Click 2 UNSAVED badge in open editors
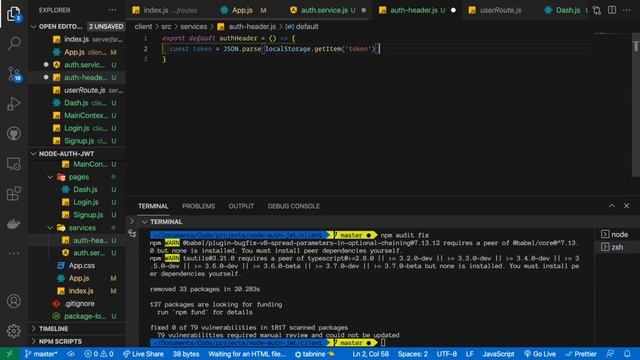 pyautogui.click(x=106, y=27)
